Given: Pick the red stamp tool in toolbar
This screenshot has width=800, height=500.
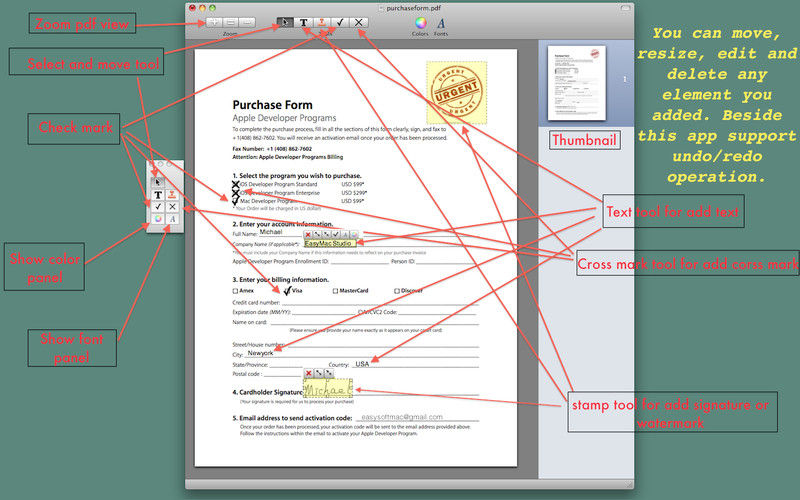Looking at the screenshot, I should coord(322,21).
